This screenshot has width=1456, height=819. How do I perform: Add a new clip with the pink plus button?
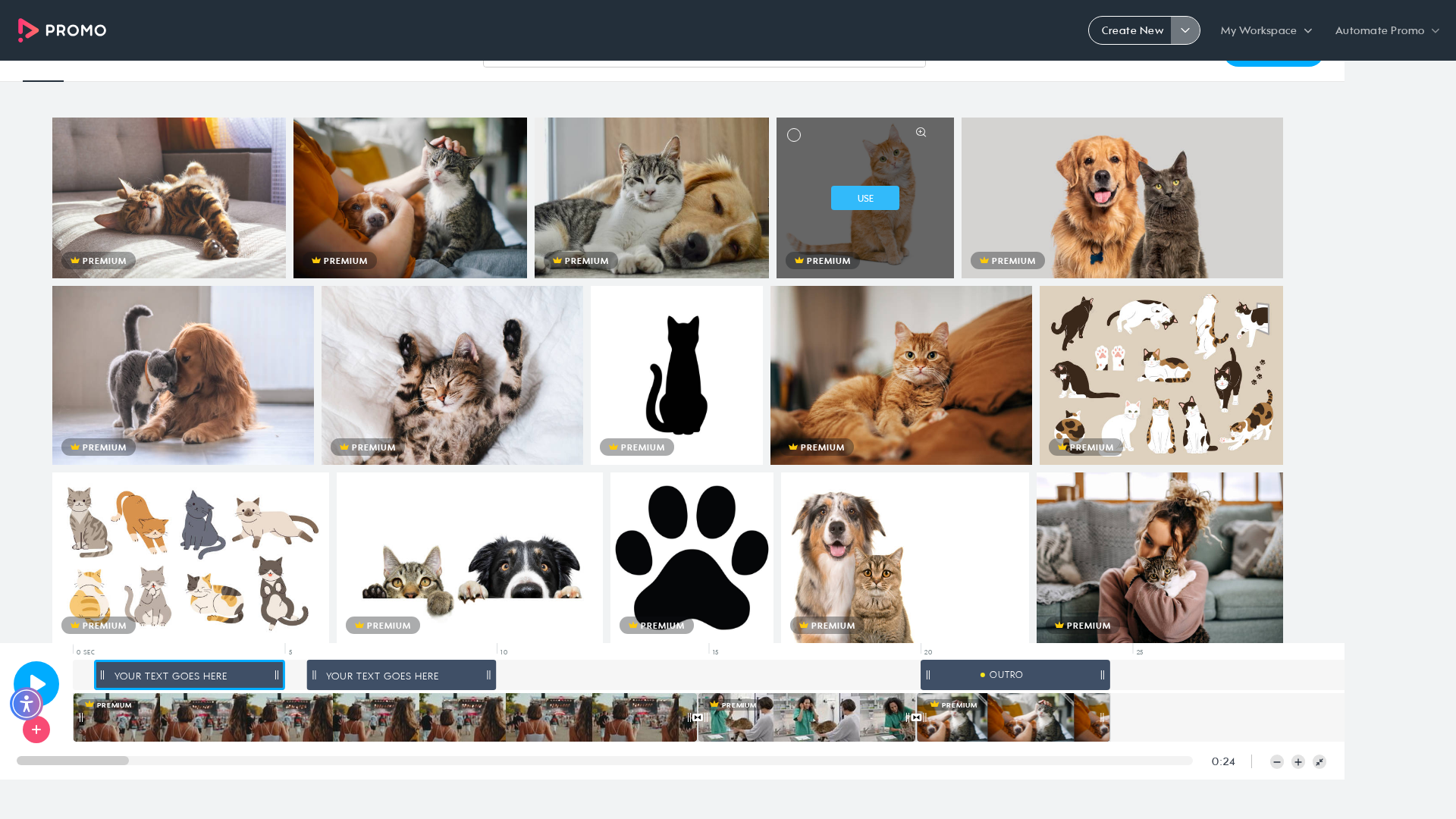(36, 730)
